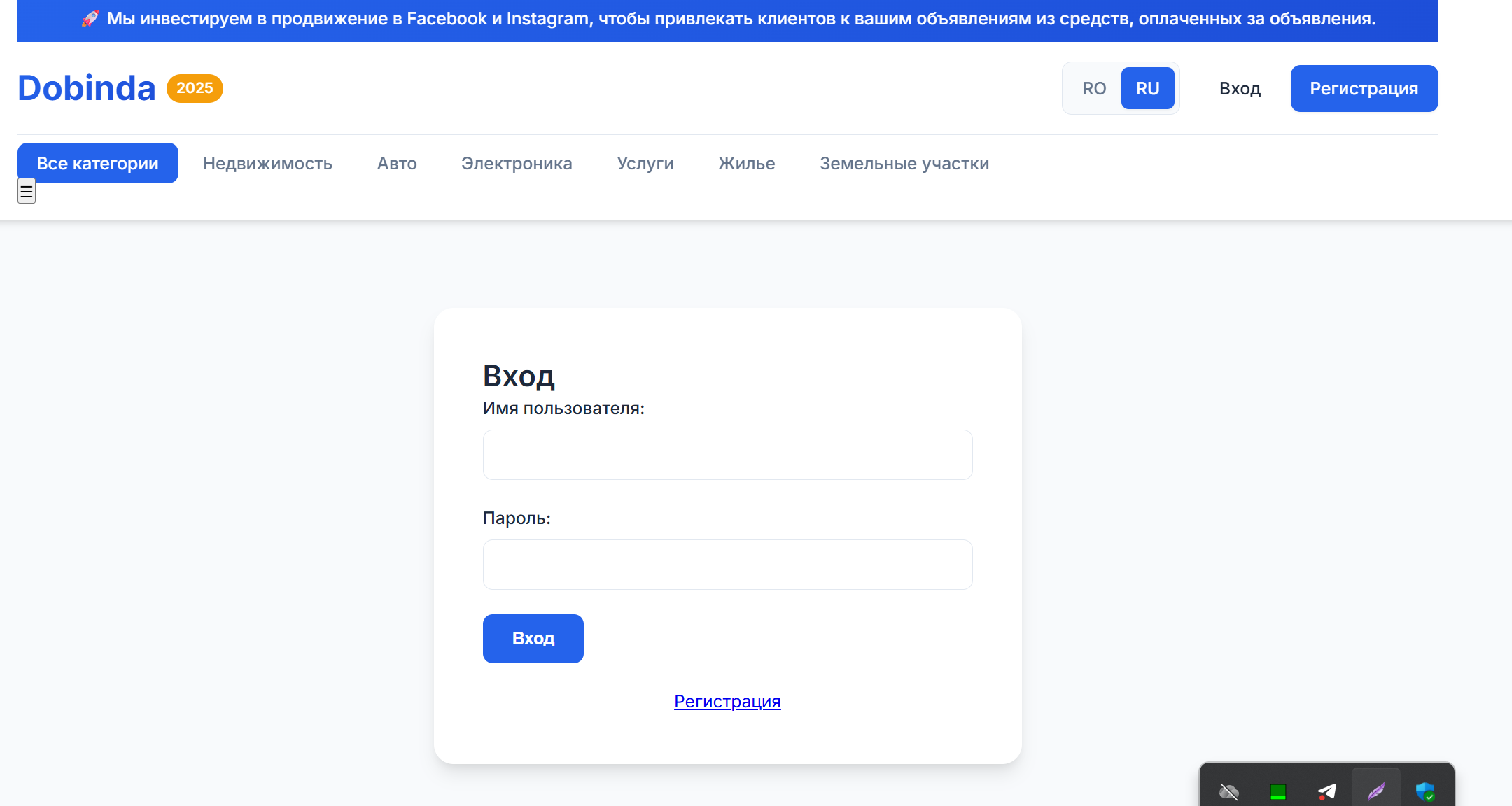
Task: Open the hamburger menu icon
Action: pos(27,191)
